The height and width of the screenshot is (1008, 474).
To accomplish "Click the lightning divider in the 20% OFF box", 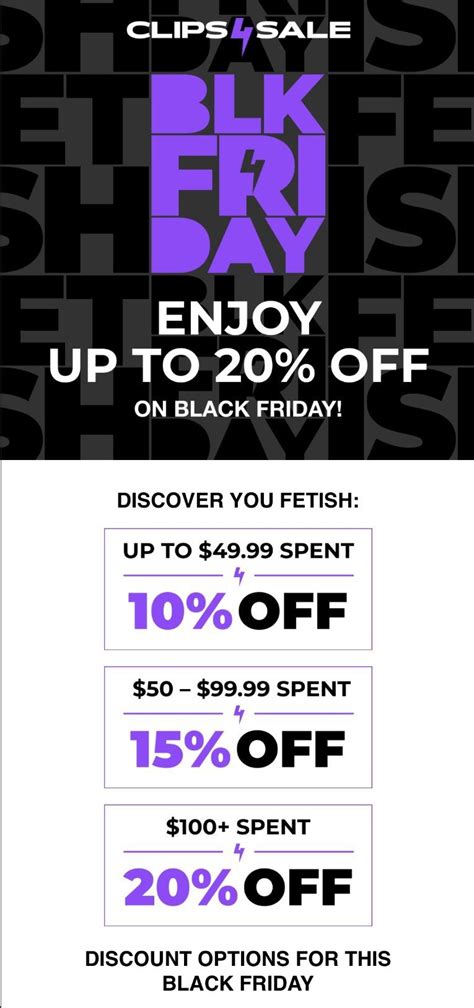I will point(239,852).
